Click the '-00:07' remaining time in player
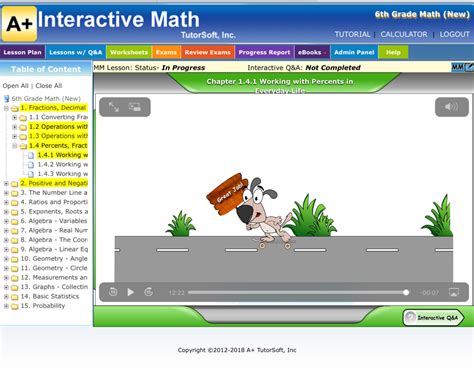 430,293
